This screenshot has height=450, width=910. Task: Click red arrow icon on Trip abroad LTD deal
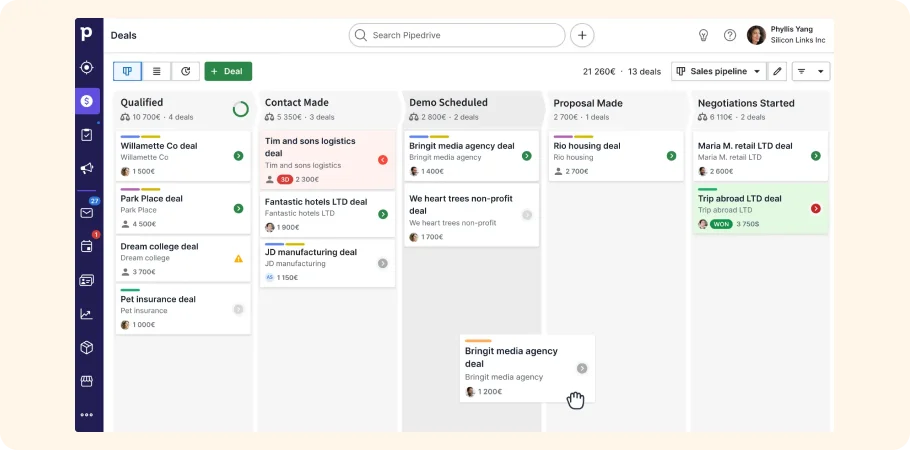pyautogui.click(x=816, y=208)
